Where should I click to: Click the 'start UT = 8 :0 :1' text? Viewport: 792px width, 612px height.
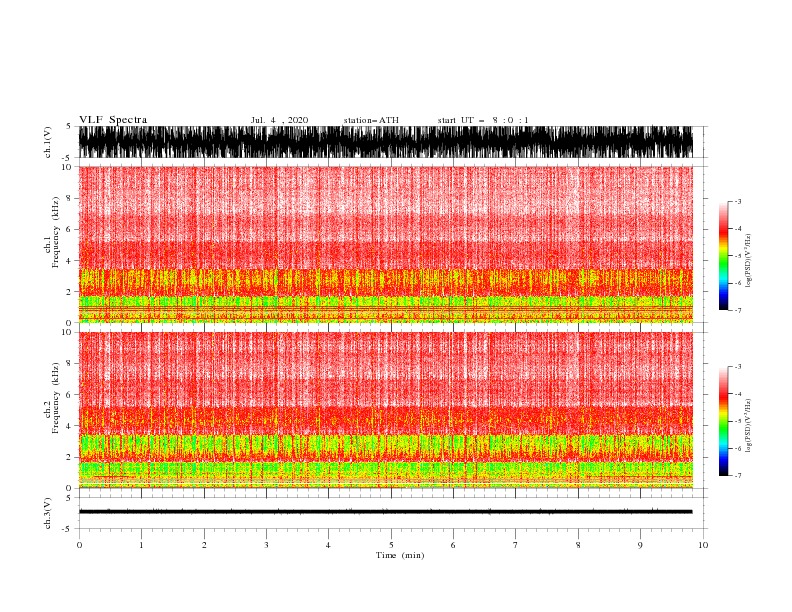[x=483, y=120]
